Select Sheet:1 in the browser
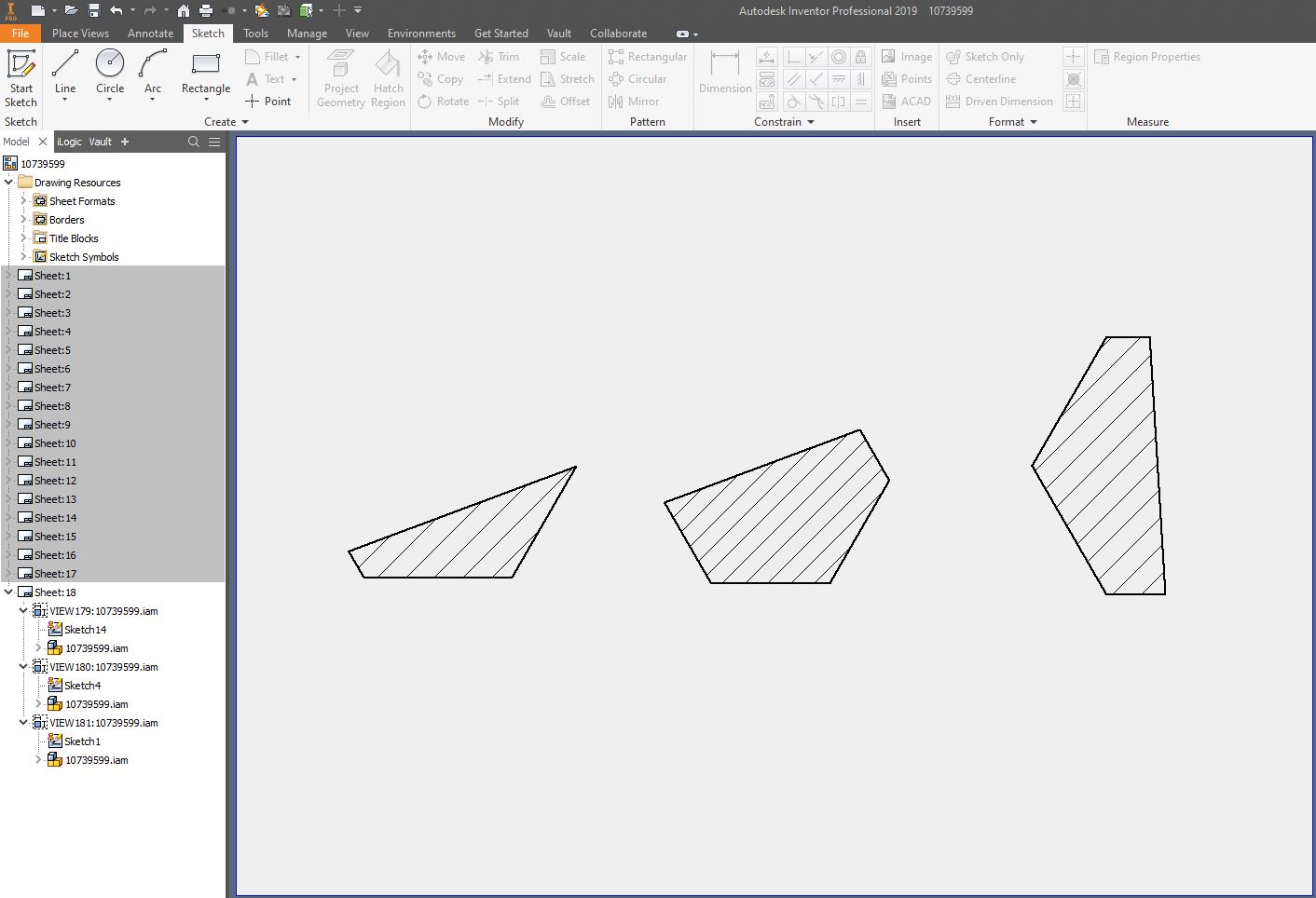Screen dimensions: 1316x898 52,275
